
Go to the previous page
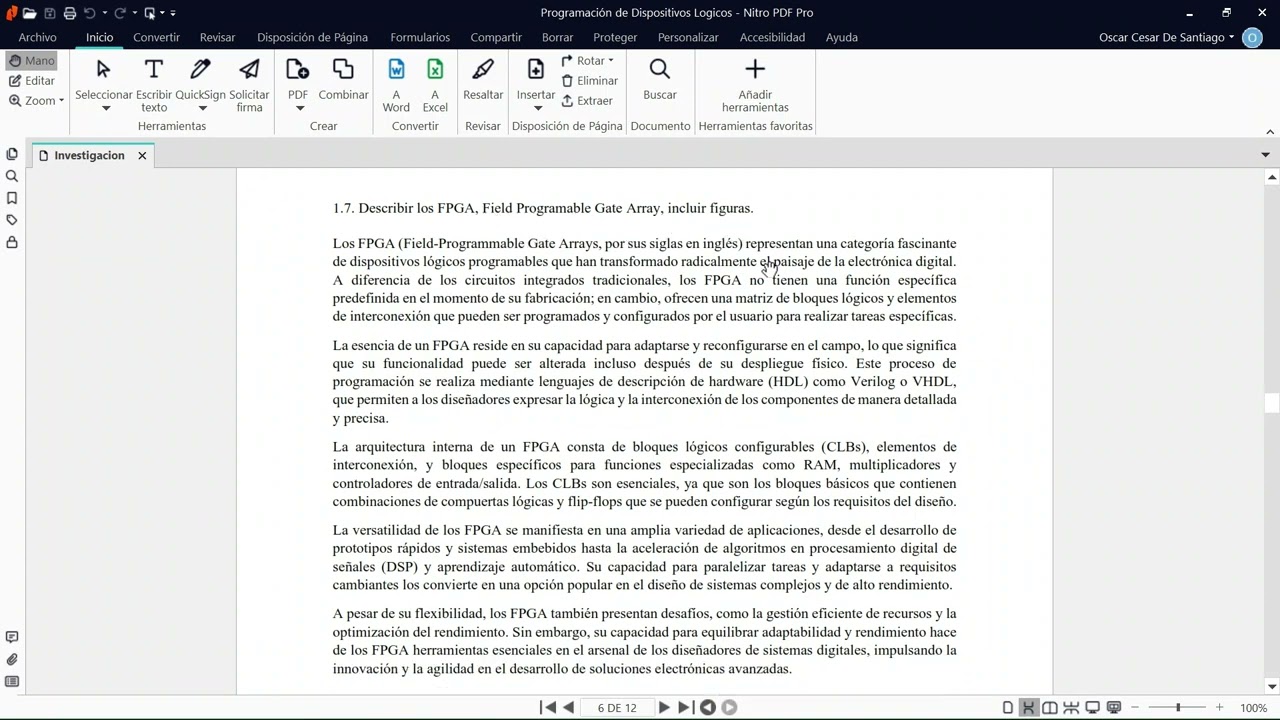point(569,707)
